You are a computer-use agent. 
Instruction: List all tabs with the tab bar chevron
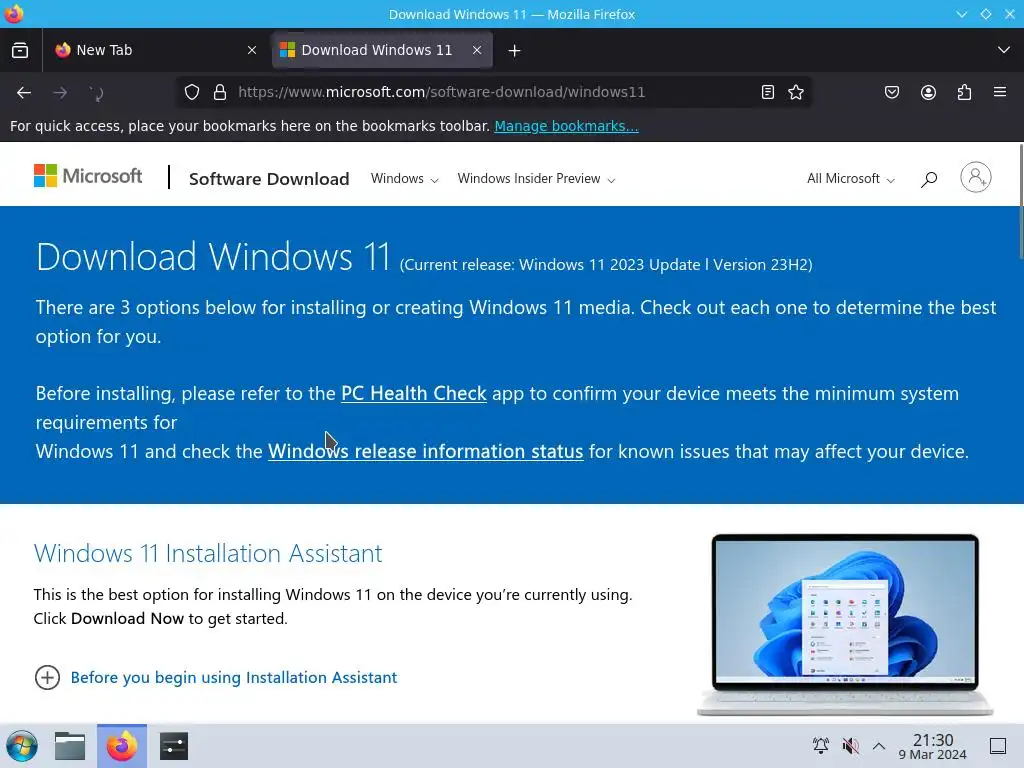[x=1004, y=50]
